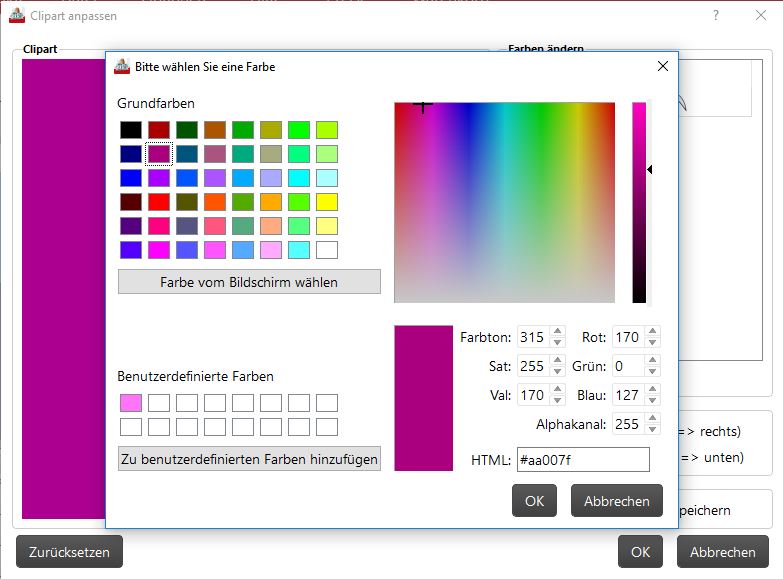This screenshot has height=579, width=783.
Task: Click the Zurücksetzen button
Action: point(69,552)
